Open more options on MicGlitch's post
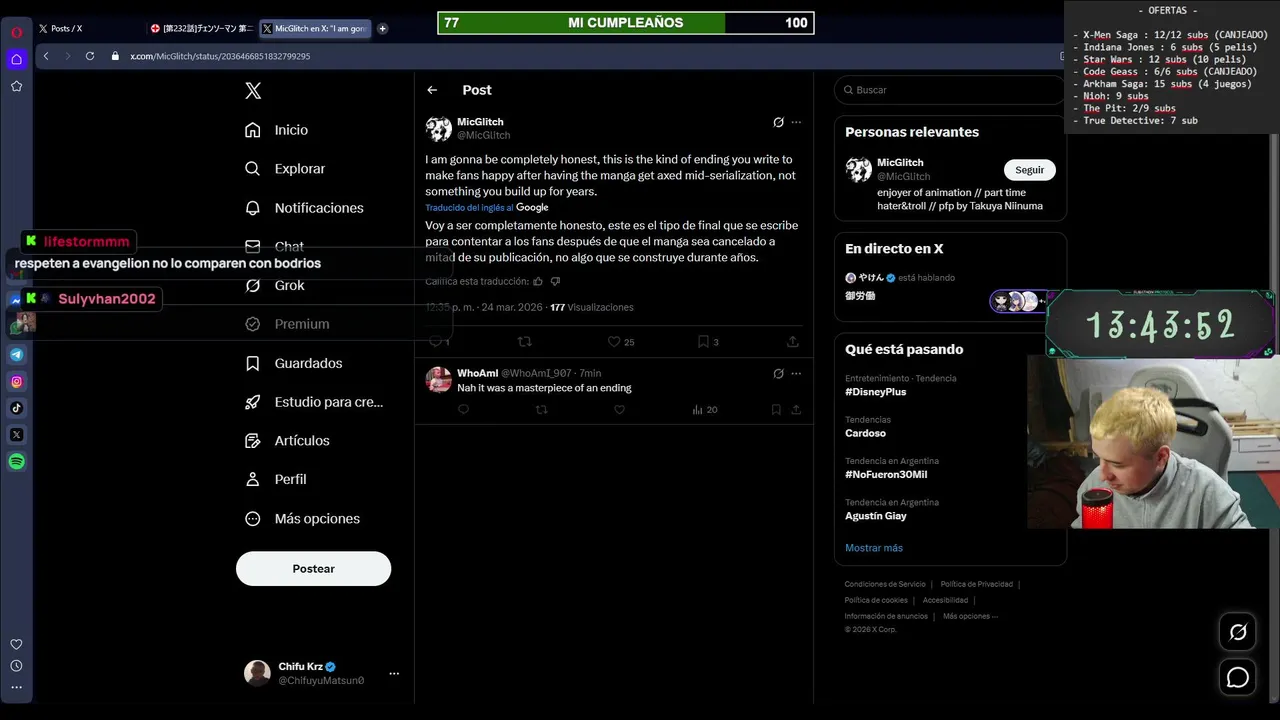 click(796, 122)
